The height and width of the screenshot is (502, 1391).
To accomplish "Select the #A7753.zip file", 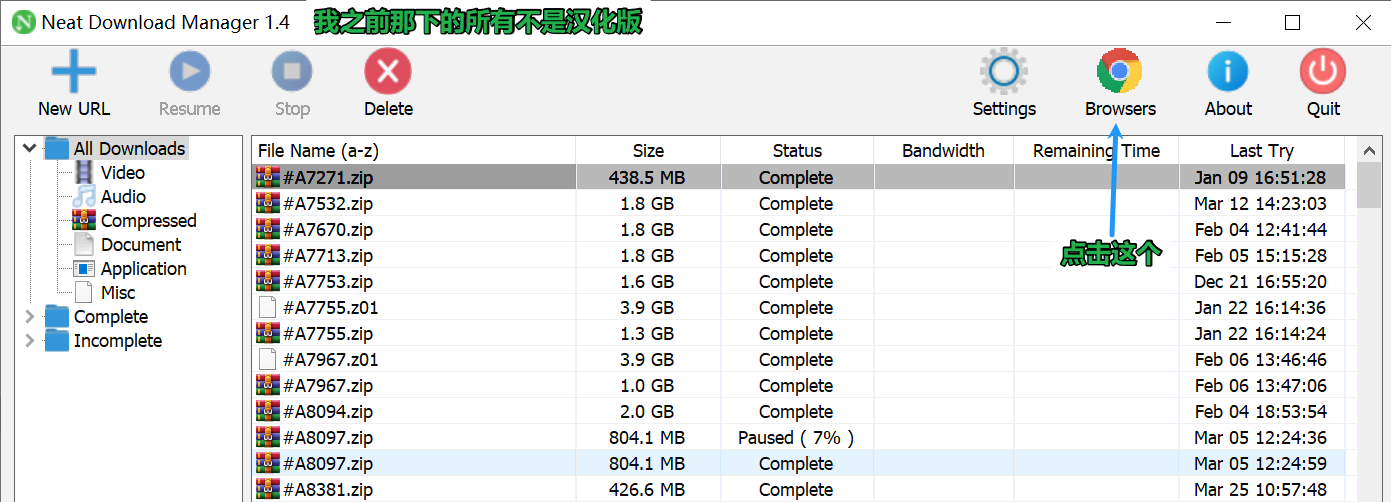I will tap(328, 282).
